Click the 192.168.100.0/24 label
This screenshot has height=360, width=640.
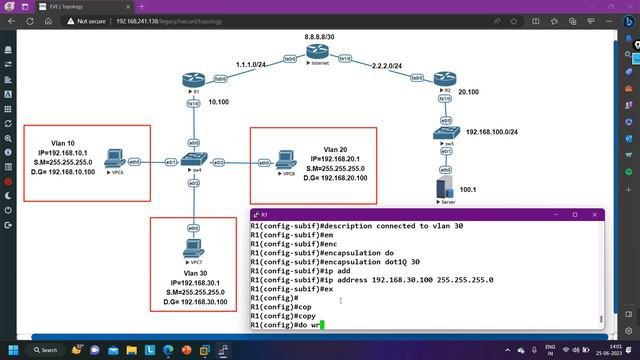point(492,132)
